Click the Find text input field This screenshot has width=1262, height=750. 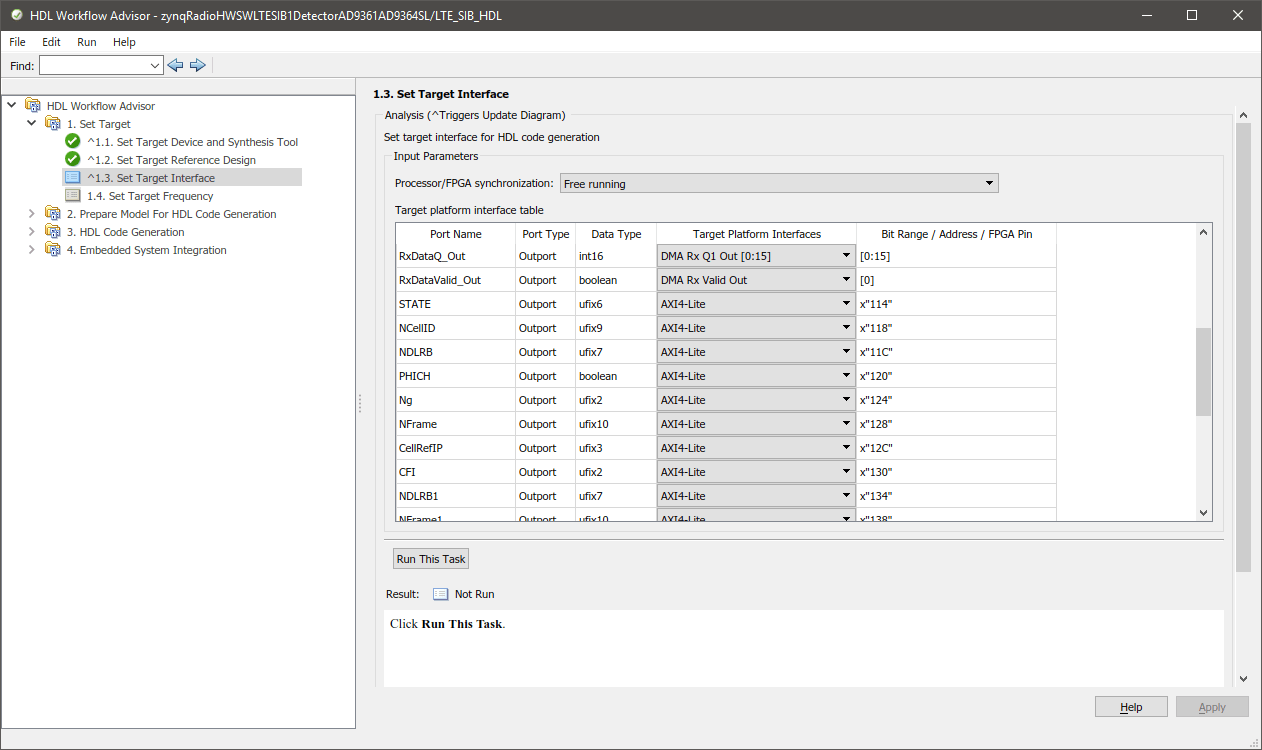pyautogui.click(x=93, y=65)
